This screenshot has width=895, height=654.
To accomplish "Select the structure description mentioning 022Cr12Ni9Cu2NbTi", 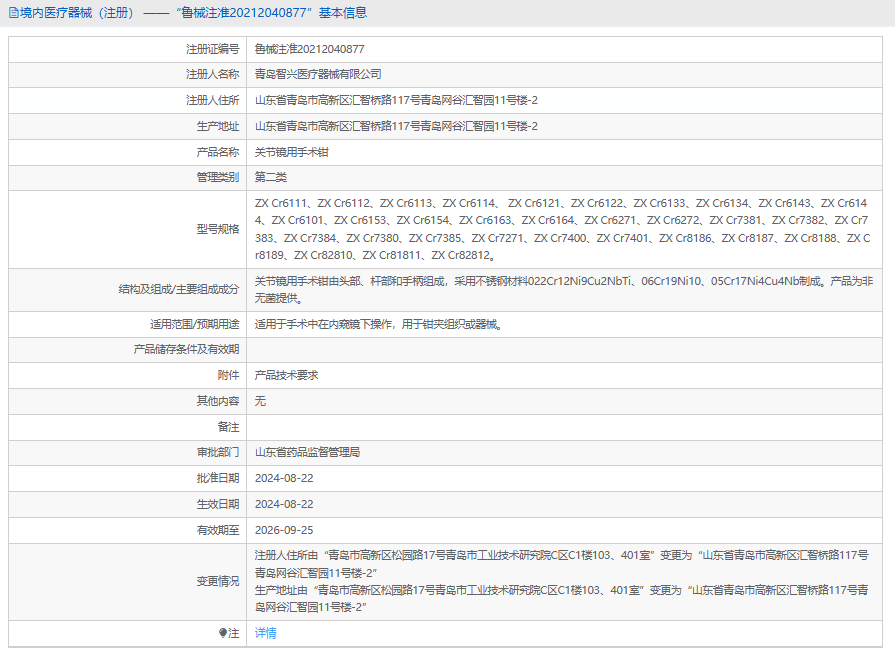I will pyautogui.click(x=564, y=289).
